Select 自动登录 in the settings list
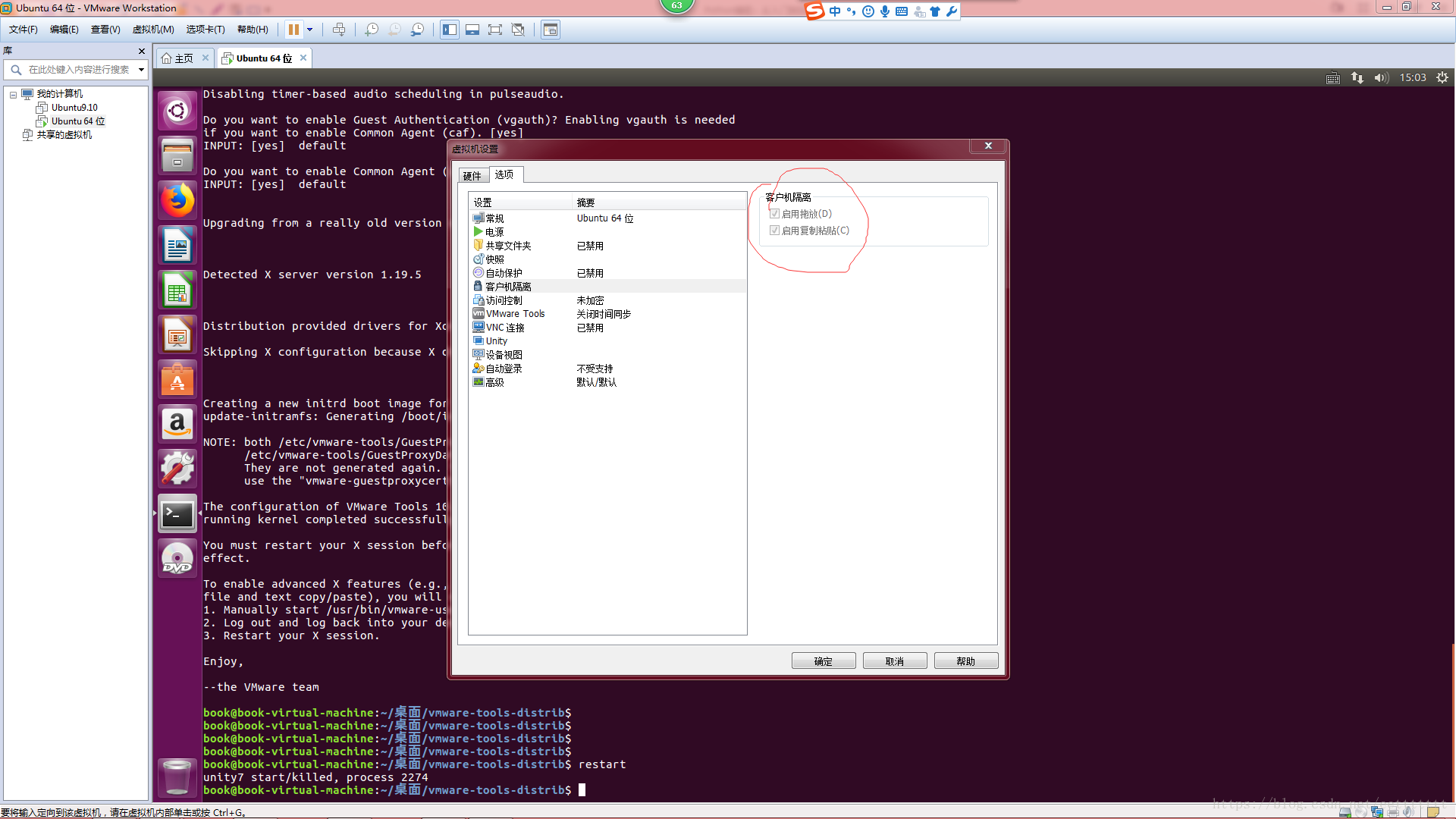 pyautogui.click(x=607, y=369)
